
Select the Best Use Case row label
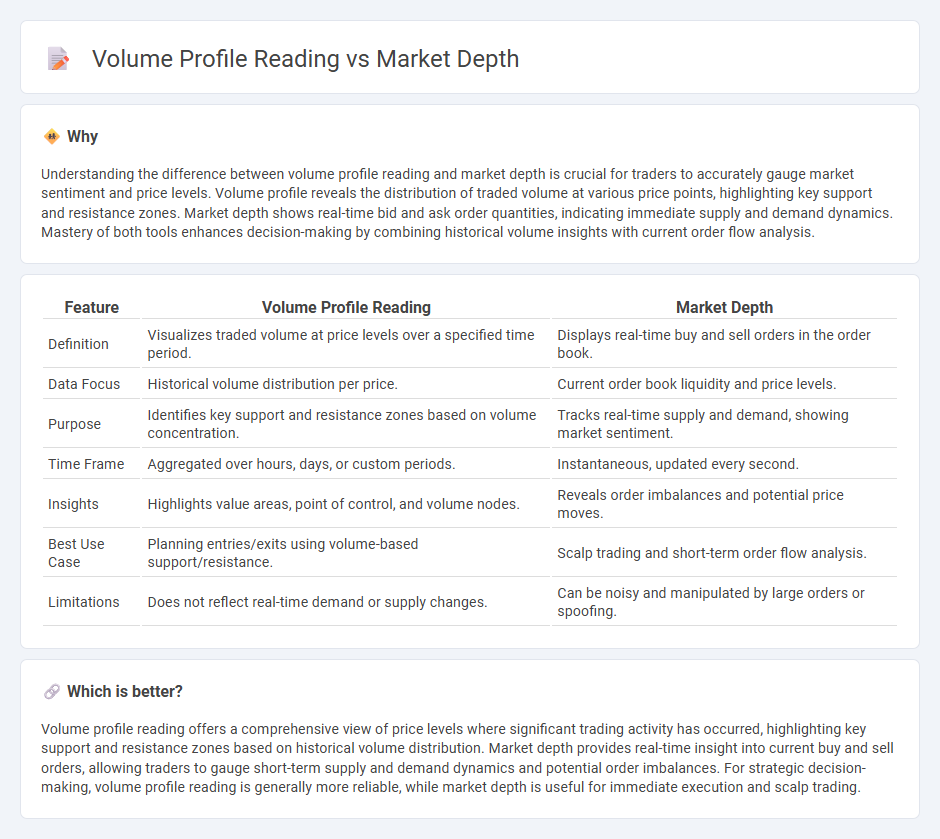pyautogui.click(x=76, y=553)
